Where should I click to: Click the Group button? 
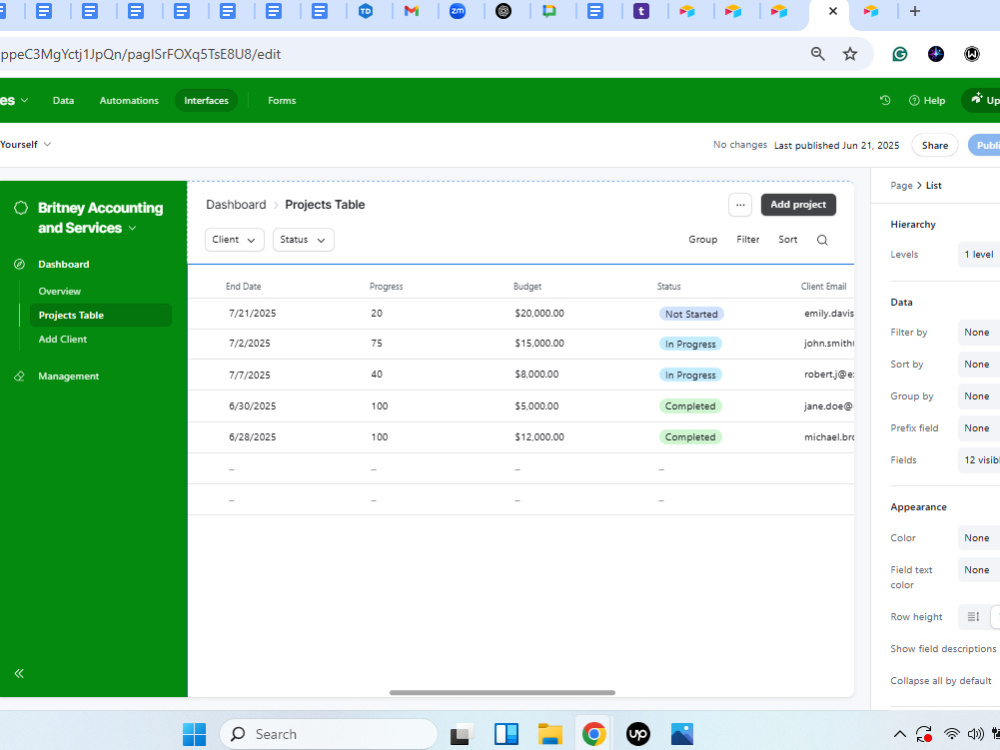(x=703, y=240)
